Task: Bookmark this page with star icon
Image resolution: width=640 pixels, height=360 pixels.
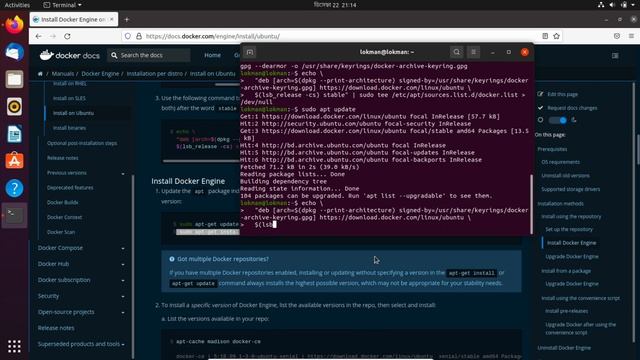Action: click(556, 36)
